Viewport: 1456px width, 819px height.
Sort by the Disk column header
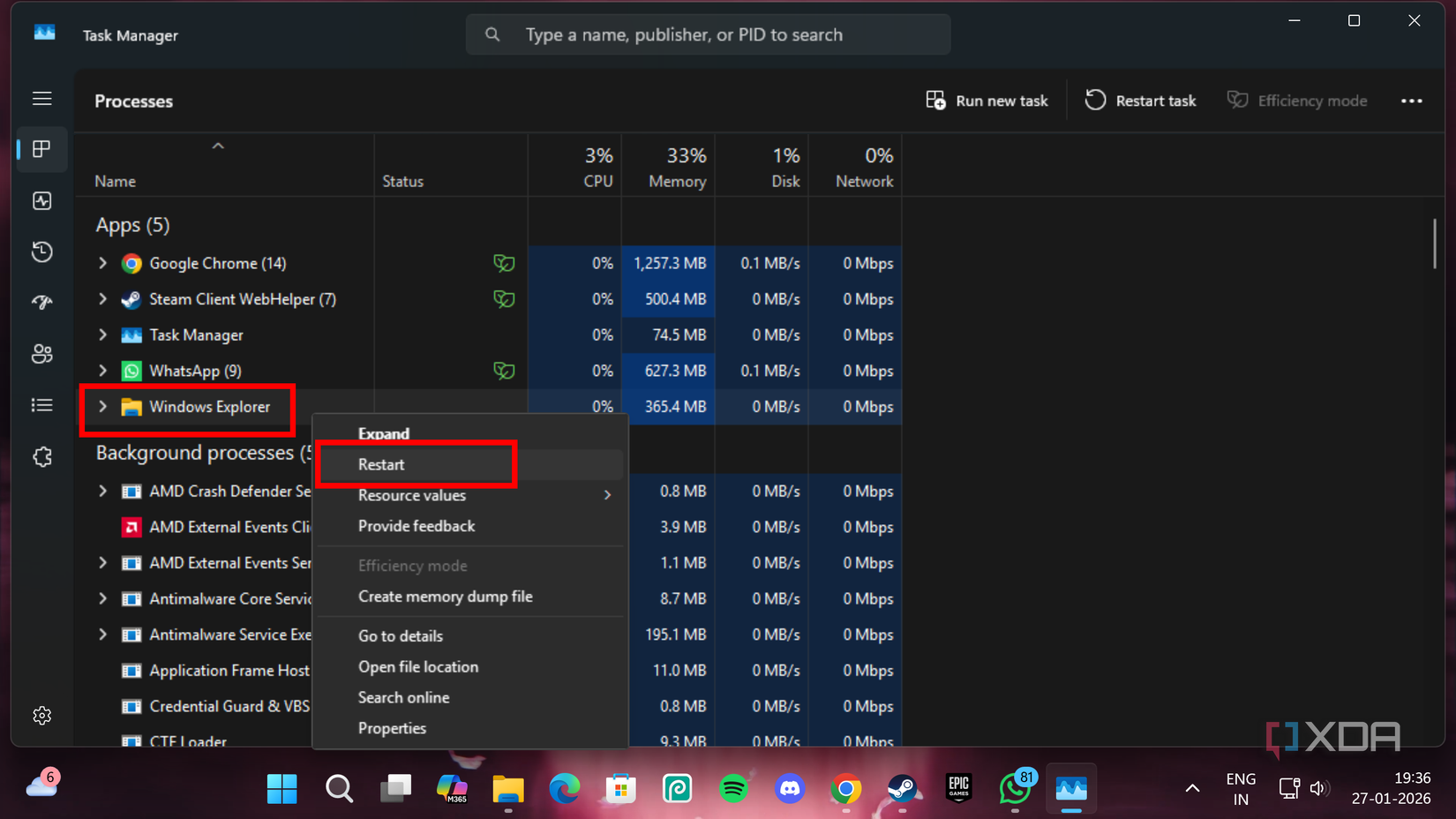[x=762, y=166]
